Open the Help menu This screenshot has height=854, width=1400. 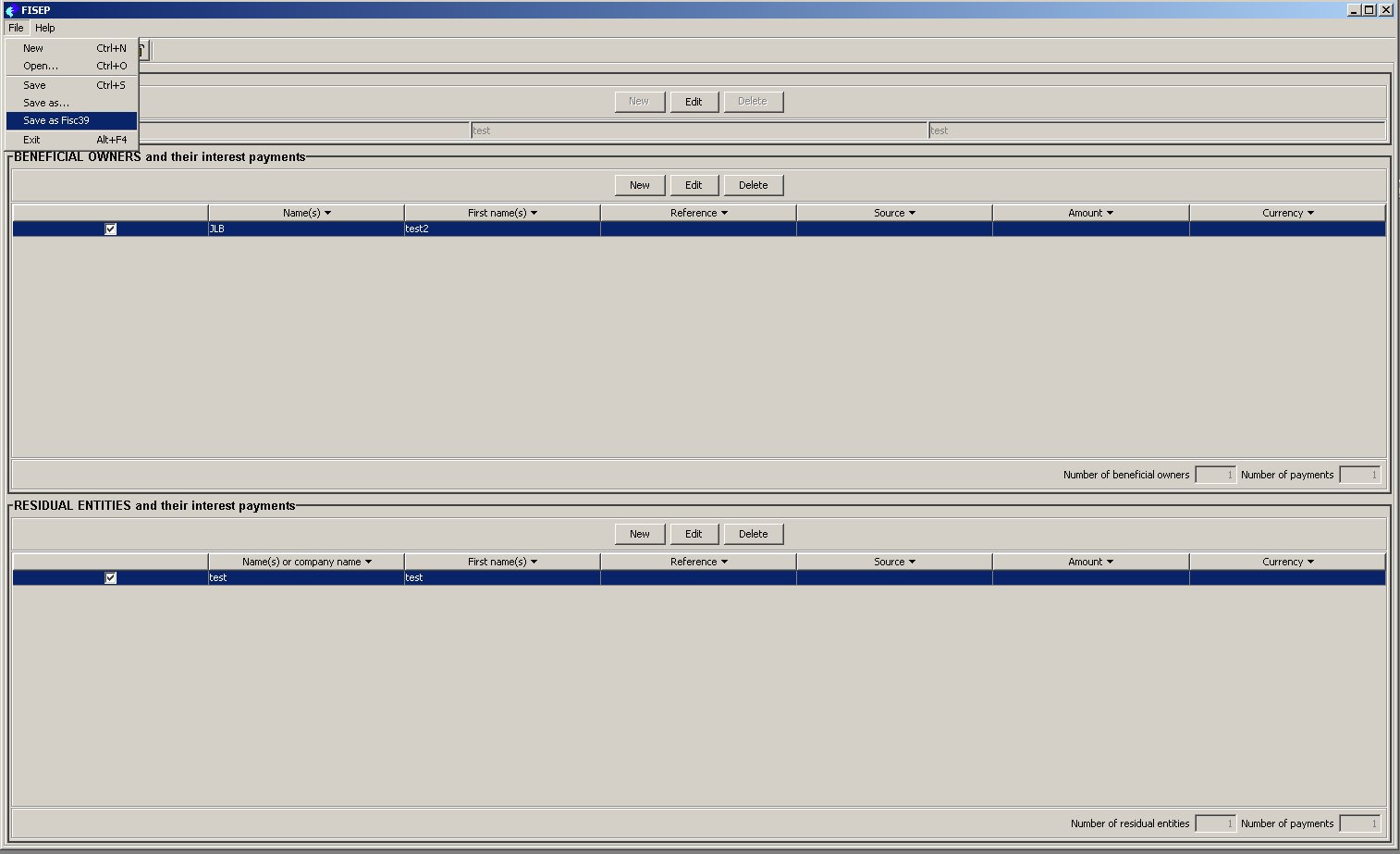coord(45,28)
